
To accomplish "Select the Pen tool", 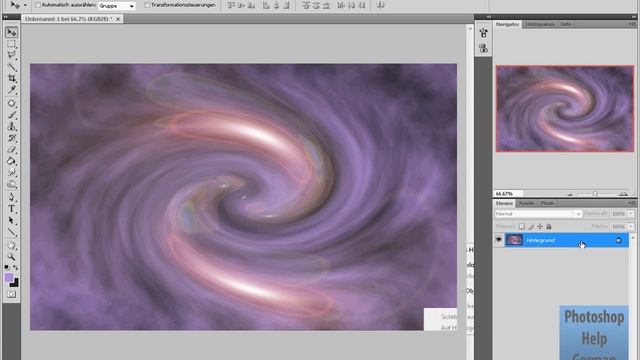I will coord(11,198).
